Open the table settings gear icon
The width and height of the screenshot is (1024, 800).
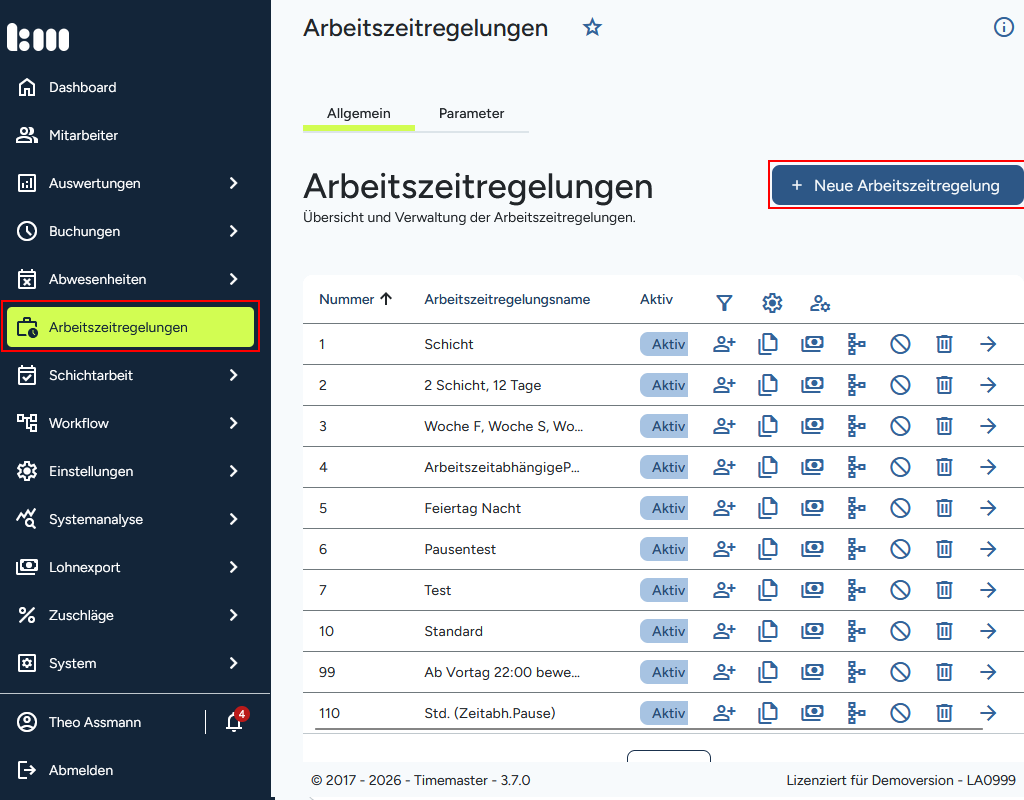coord(772,303)
